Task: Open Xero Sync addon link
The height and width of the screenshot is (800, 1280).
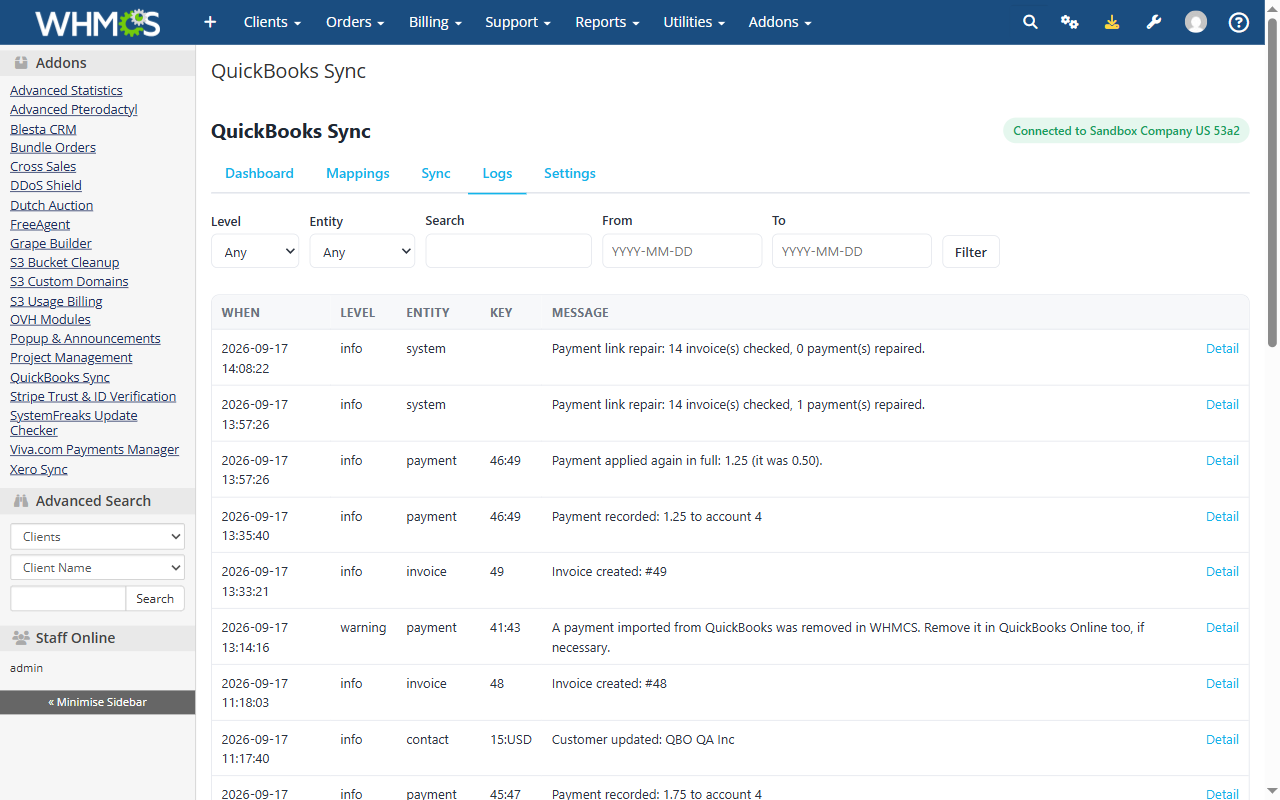Action: point(39,470)
